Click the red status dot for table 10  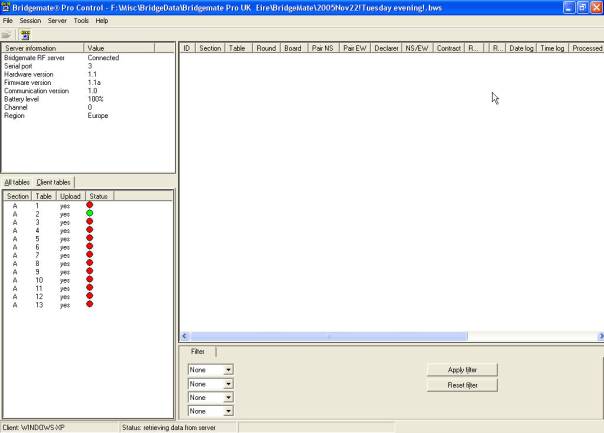(x=90, y=280)
